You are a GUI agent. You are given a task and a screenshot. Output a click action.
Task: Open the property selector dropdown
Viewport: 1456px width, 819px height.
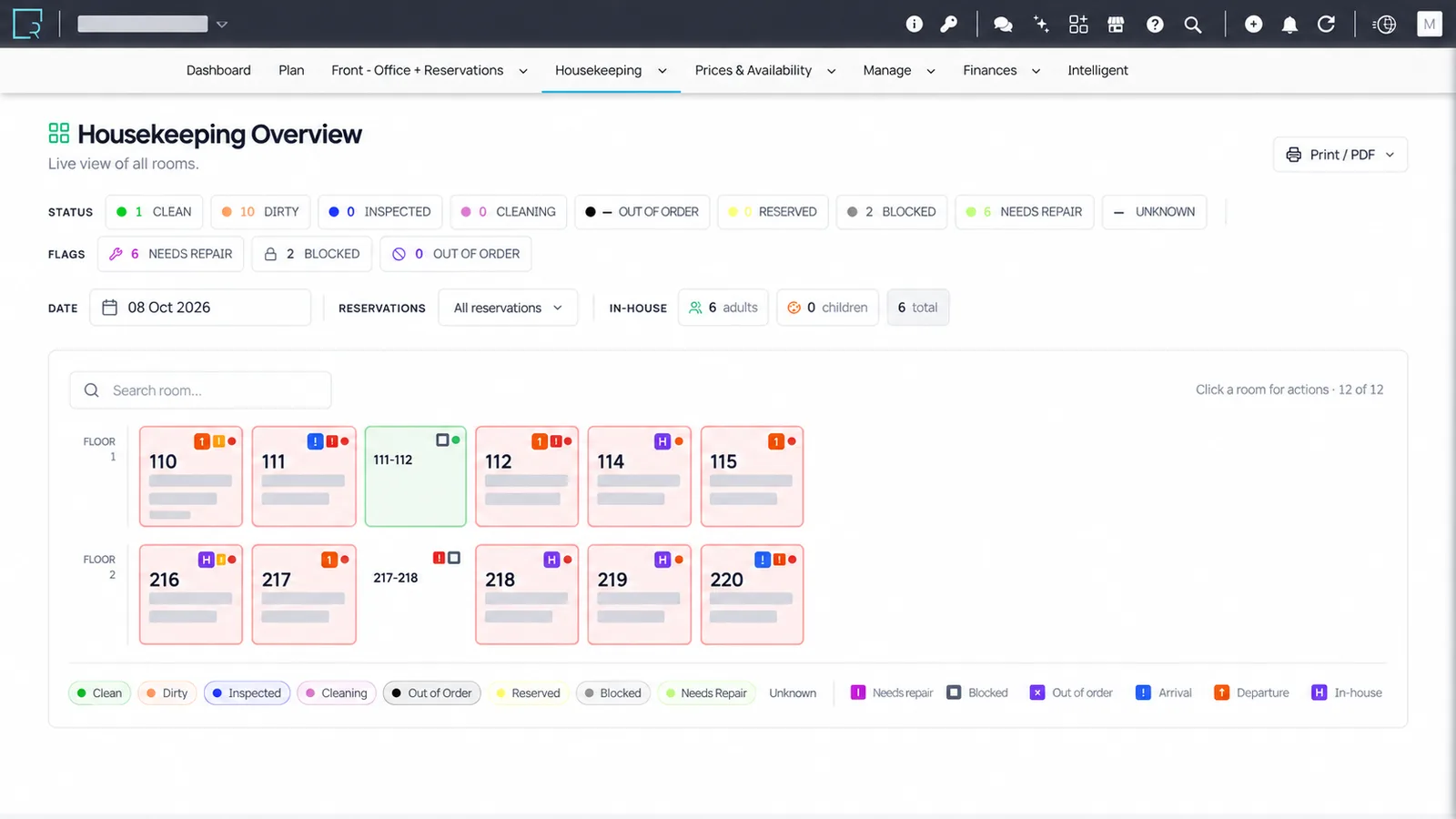click(x=153, y=25)
